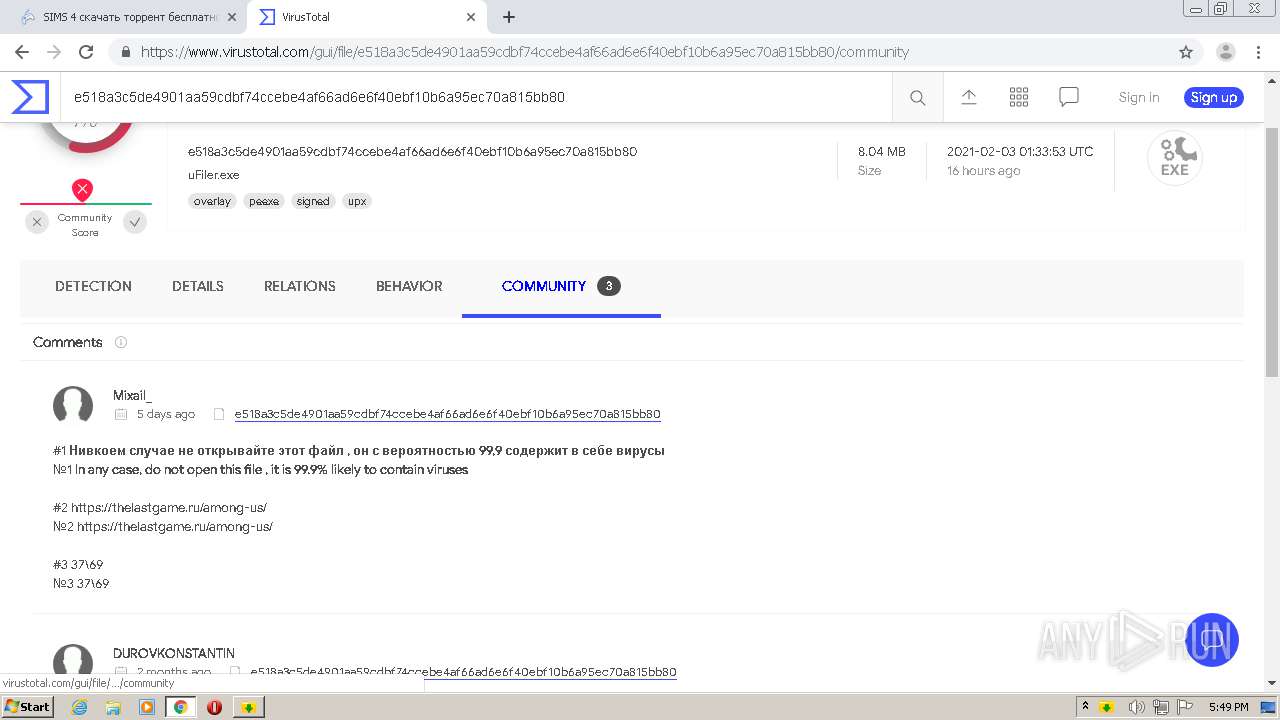Screen dimensions: 1280x720
Task: Switch to the DETAILS tab
Action: (198, 286)
